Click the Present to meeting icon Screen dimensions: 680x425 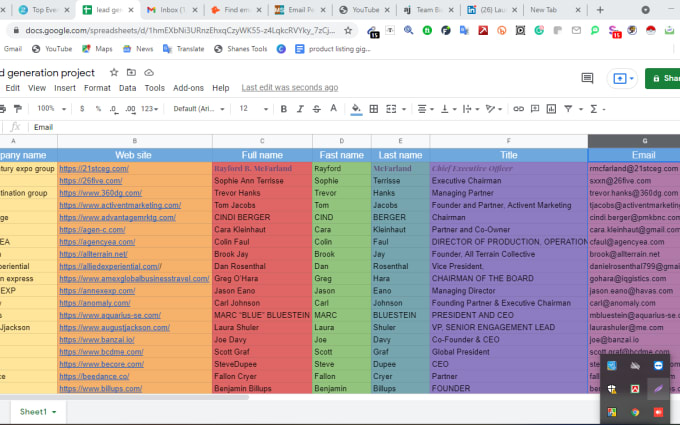click(622, 78)
